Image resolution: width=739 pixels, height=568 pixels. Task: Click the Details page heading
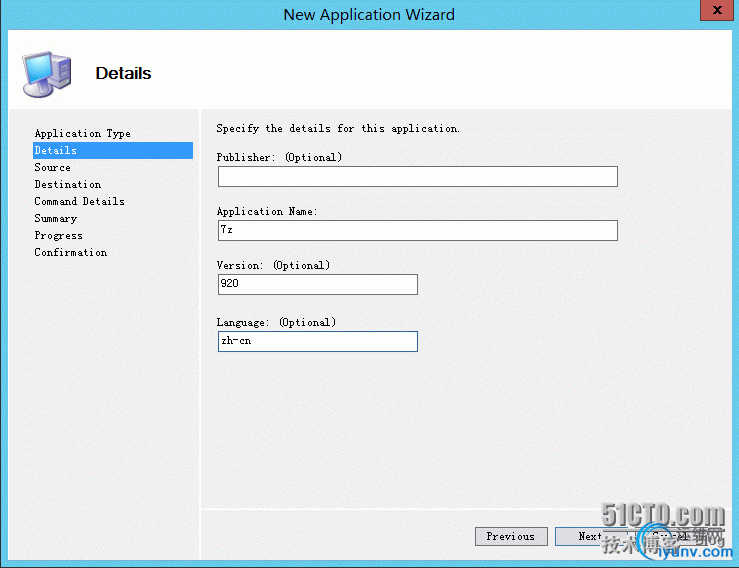pyautogui.click(x=123, y=74)
